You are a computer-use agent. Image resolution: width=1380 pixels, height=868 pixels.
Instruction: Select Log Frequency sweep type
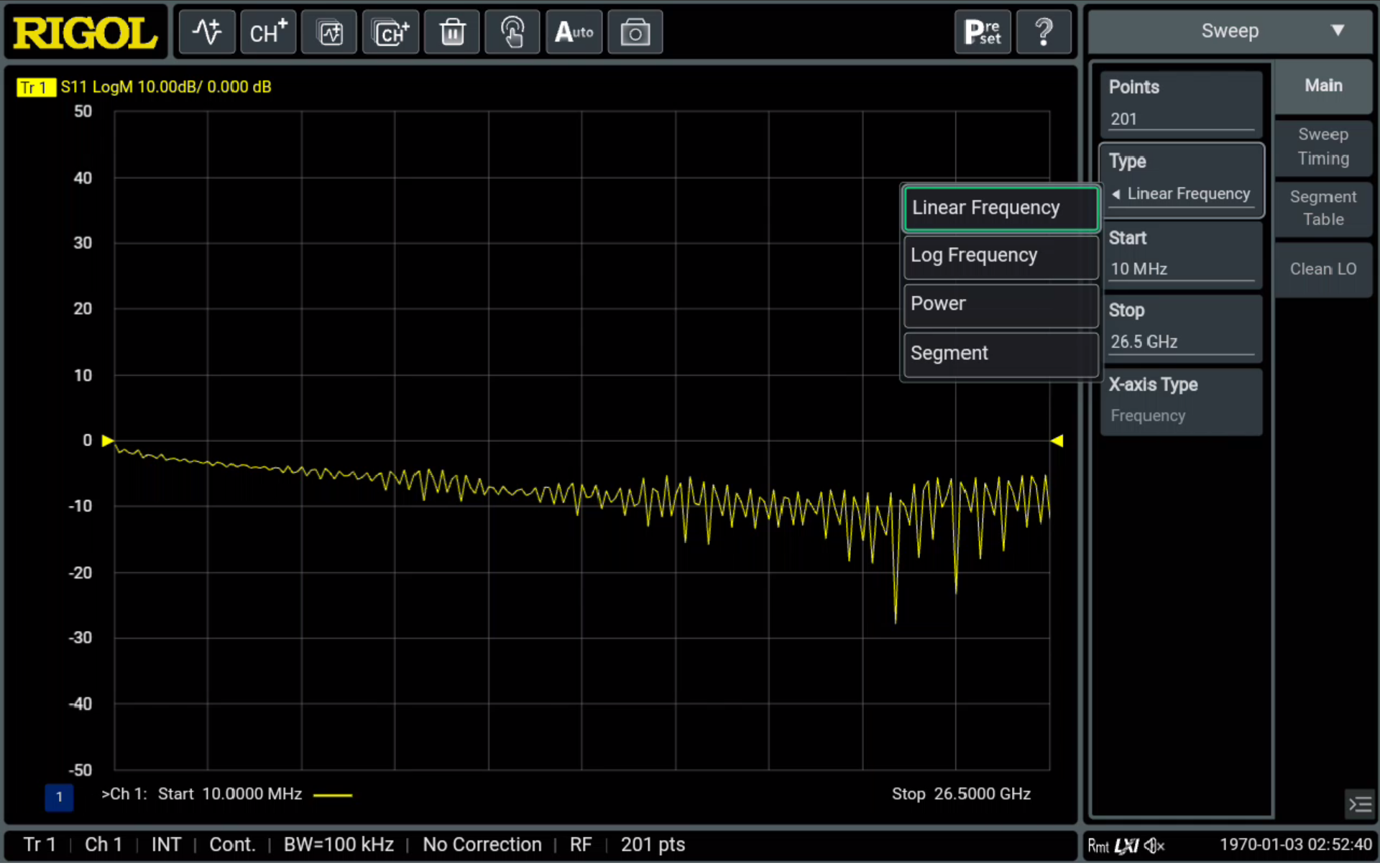[x=1001, y=256]
